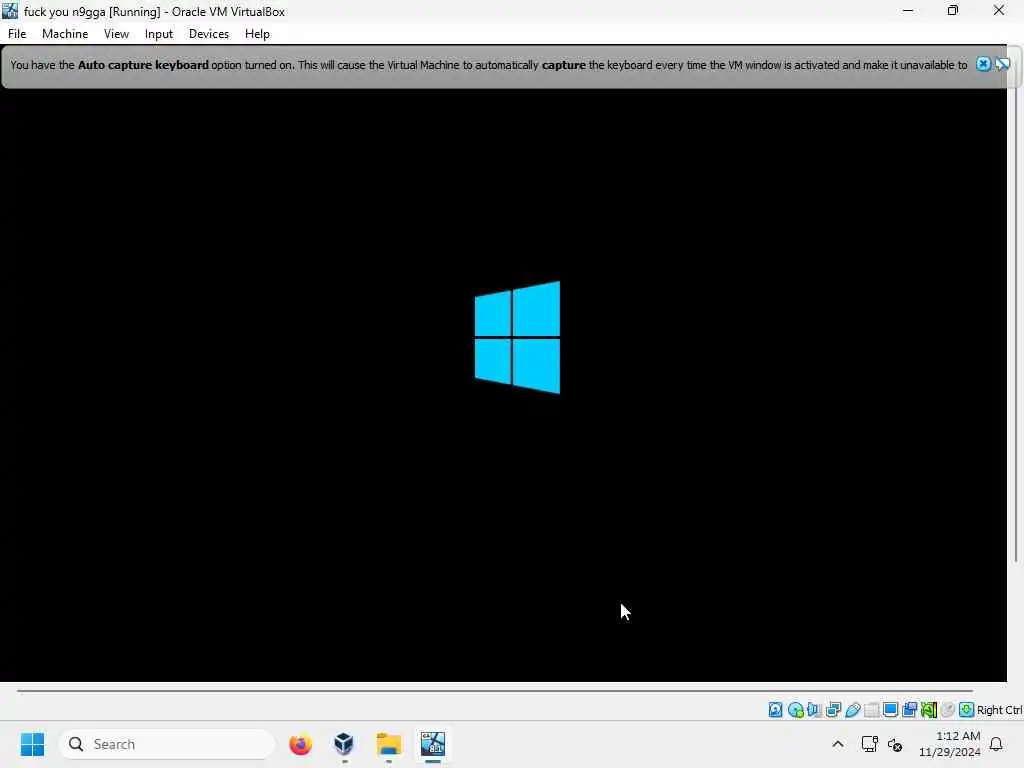The image size is (1024, 768).
Task: Open the File menu
Action: [x=17, y=34]
